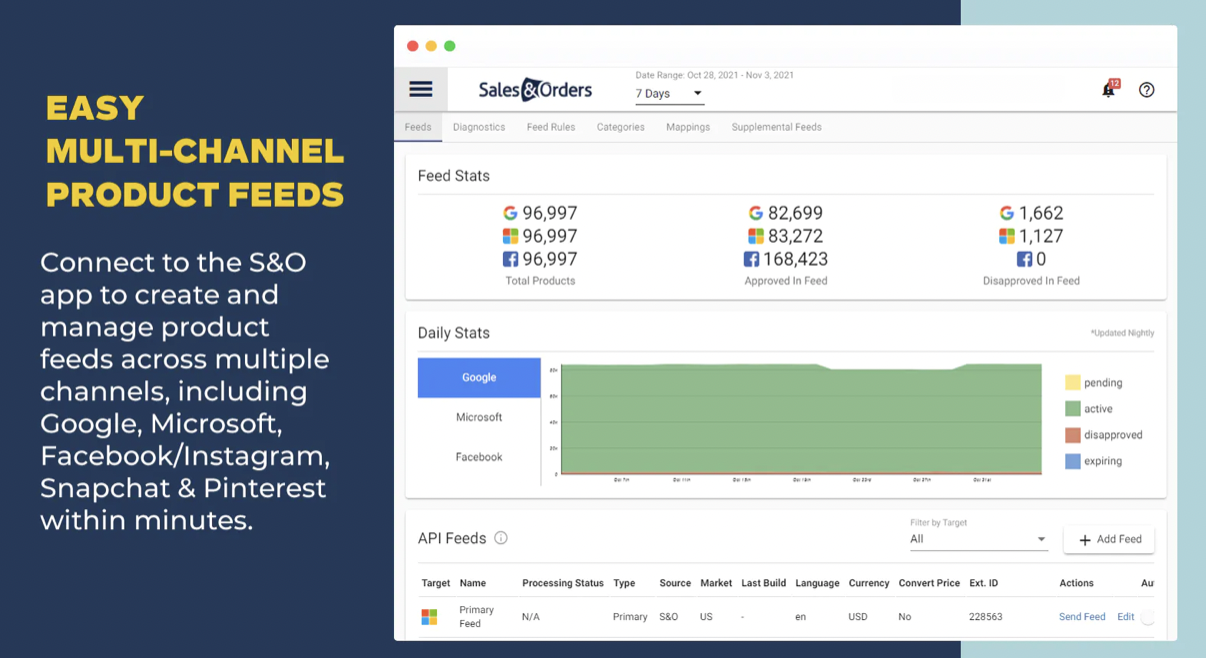Click the help question mark icon

[x=1147, y=90]
